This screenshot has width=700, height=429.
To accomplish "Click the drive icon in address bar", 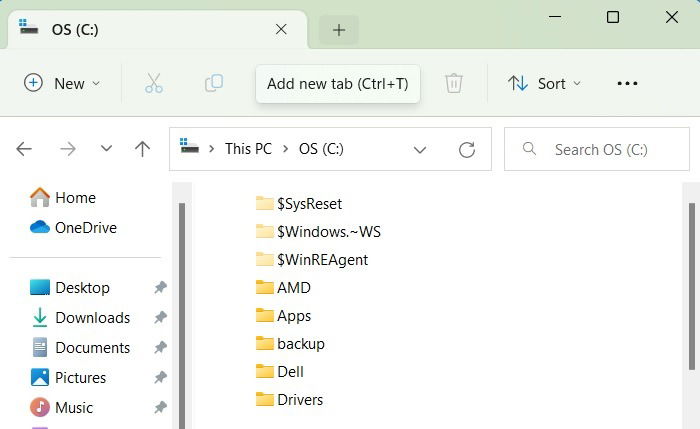I will (x=189, y=146).
